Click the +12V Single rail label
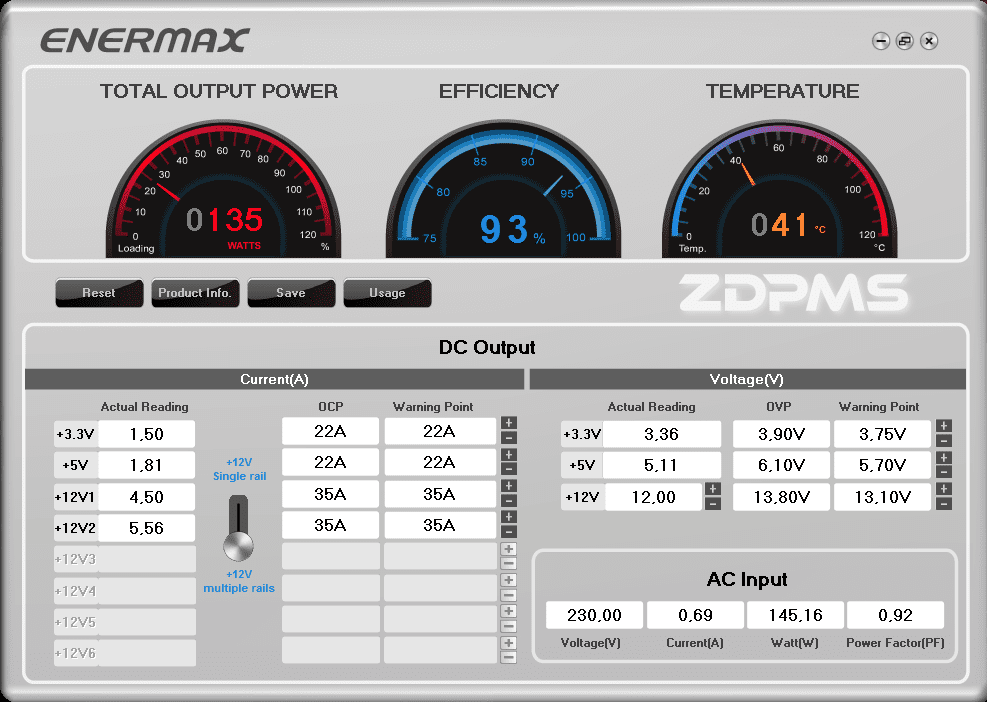 coord(239,469)
